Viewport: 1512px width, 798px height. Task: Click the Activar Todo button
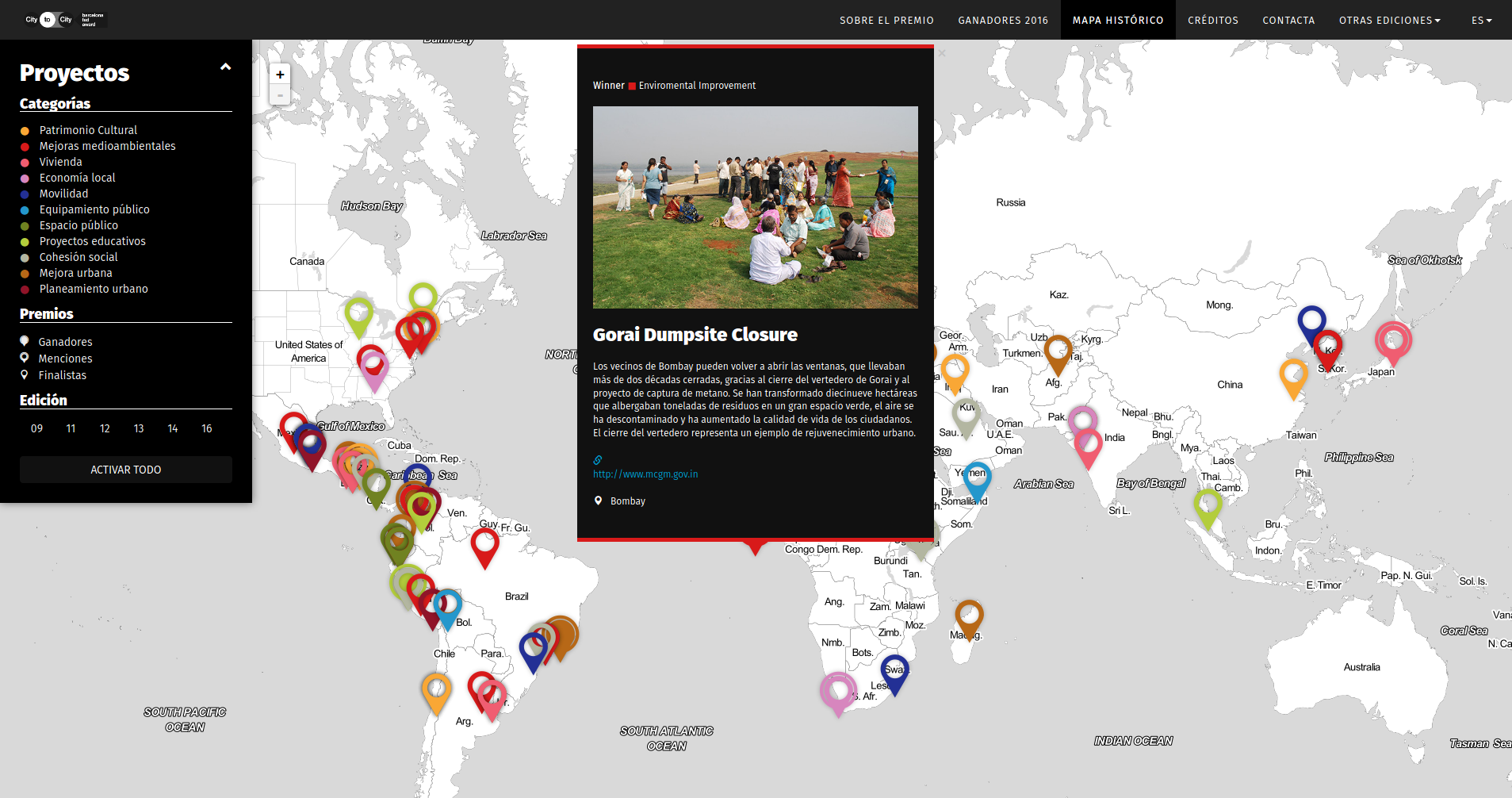126,470
